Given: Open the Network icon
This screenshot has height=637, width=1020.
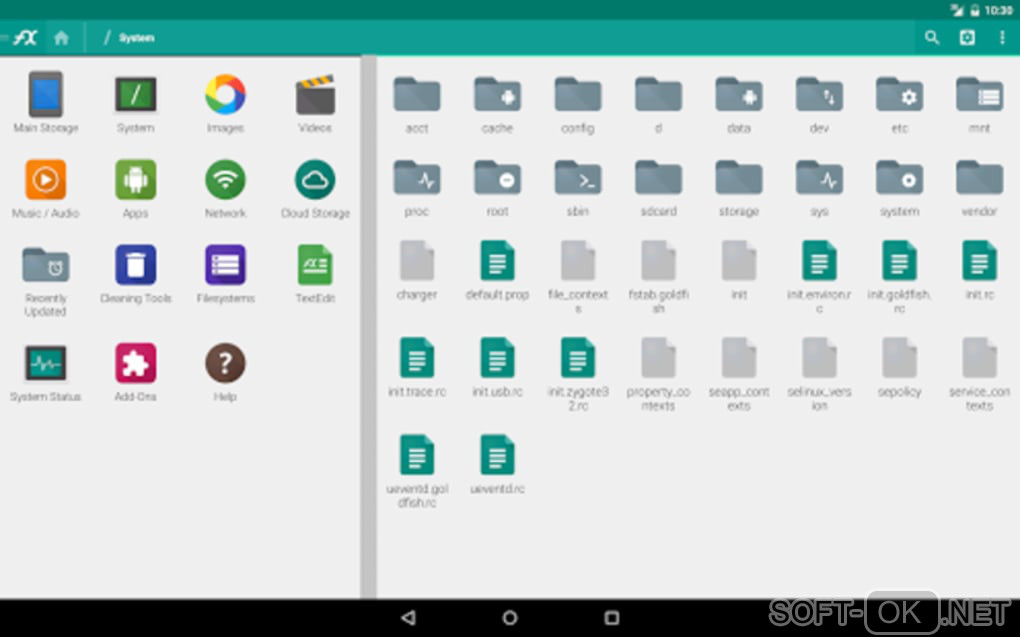Looking at the screenshot, I should (x=225, y=181).
